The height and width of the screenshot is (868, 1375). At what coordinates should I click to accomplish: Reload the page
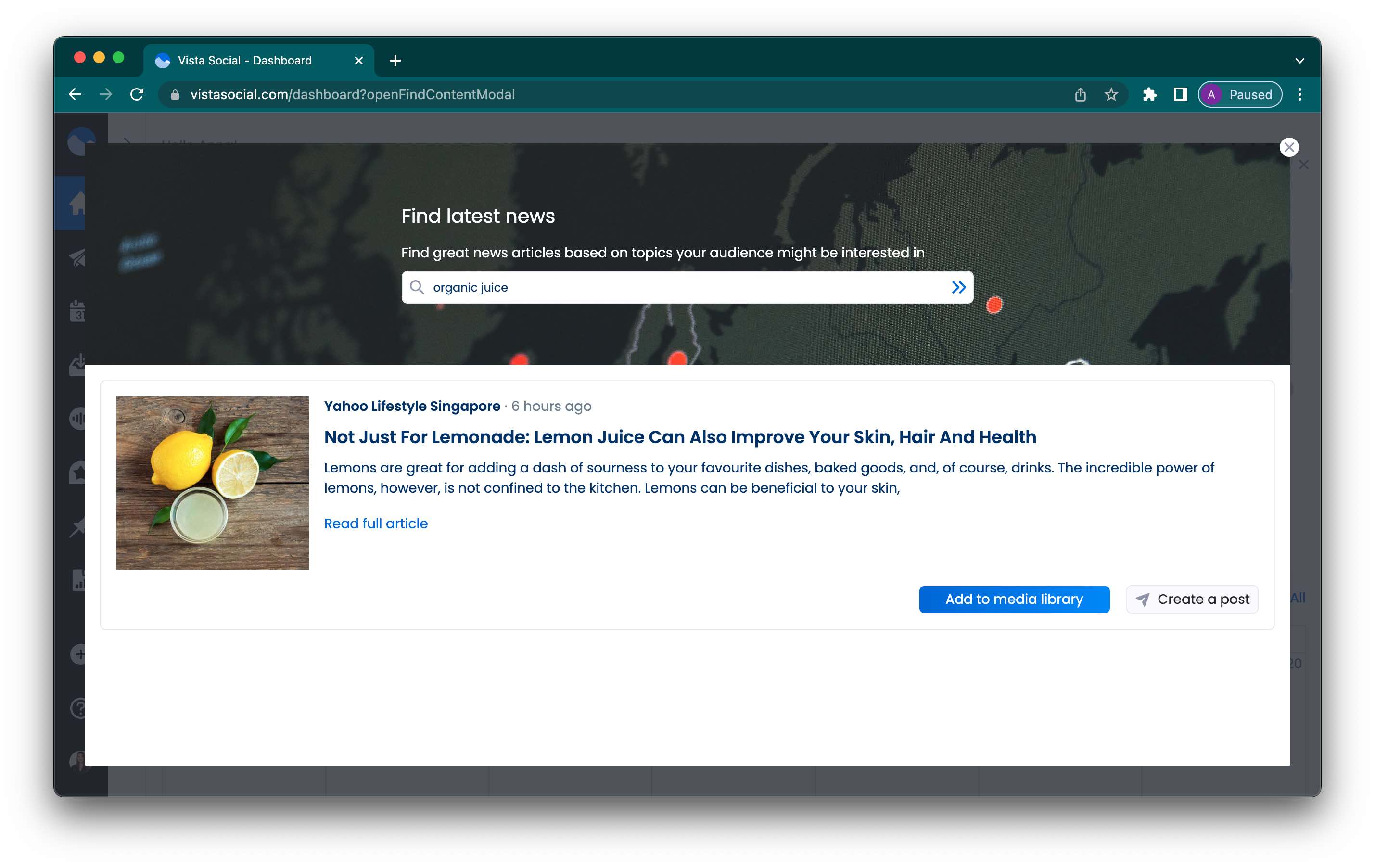pyautogui.click(x=137, y=94)
